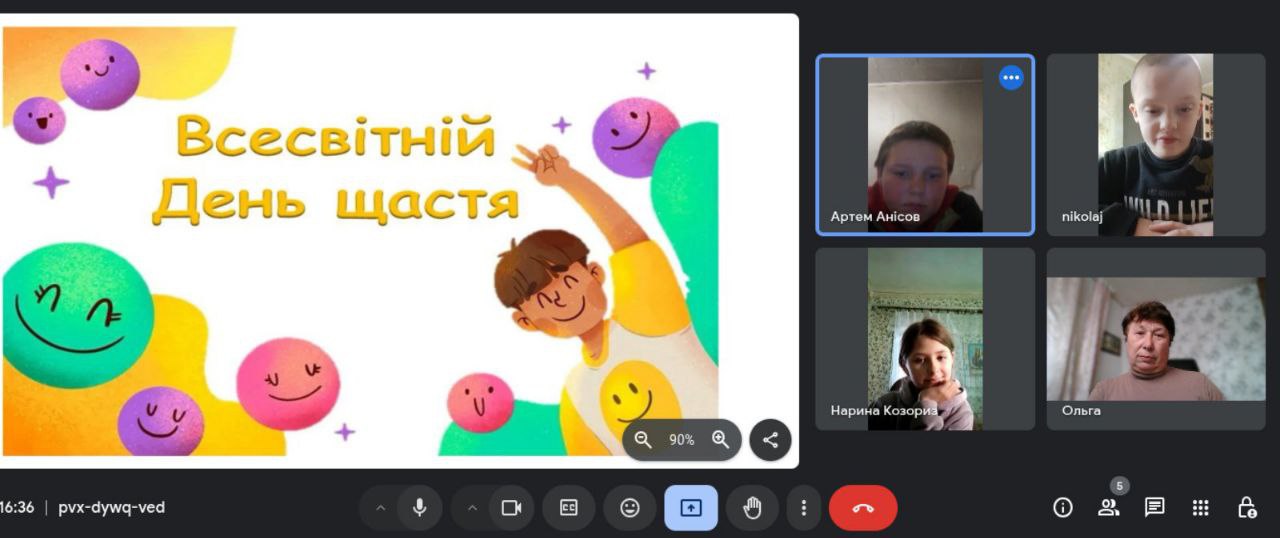Open audio settings chevron beside microphone
This screenshot has height=538, width=1280.
[x=380, y=508]
